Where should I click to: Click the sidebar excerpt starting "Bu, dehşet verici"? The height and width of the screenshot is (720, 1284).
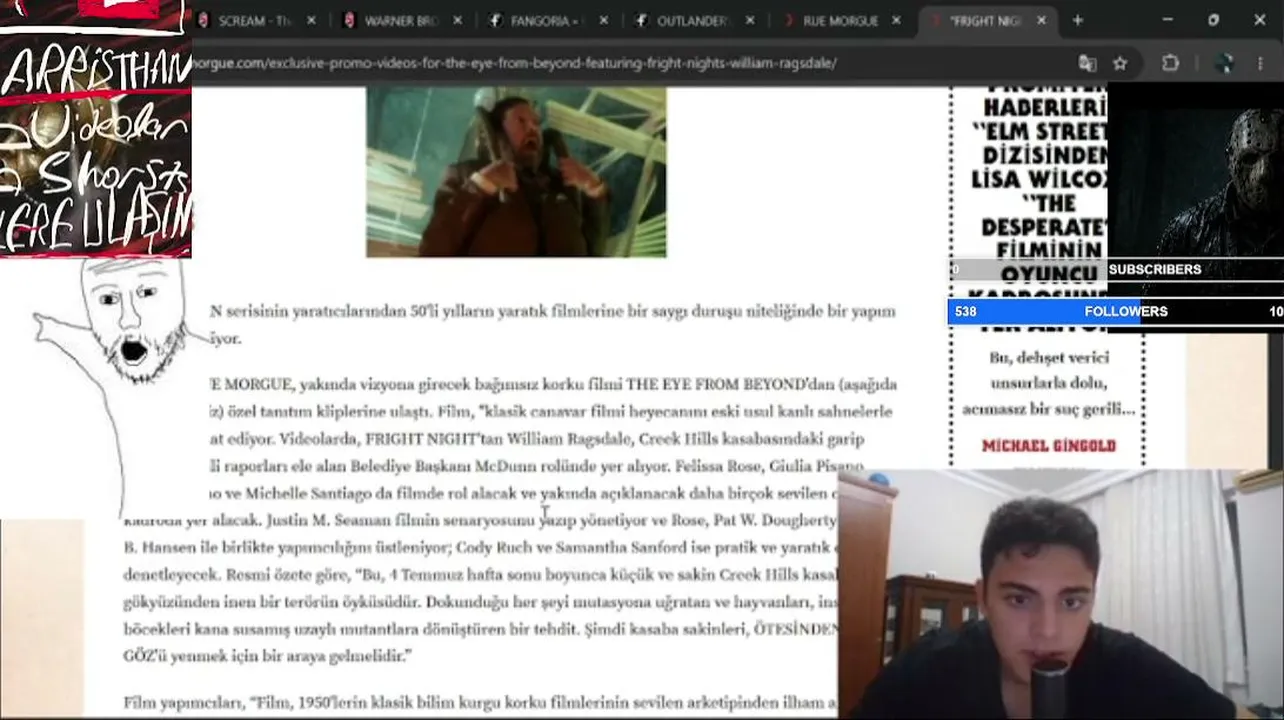1048,383
